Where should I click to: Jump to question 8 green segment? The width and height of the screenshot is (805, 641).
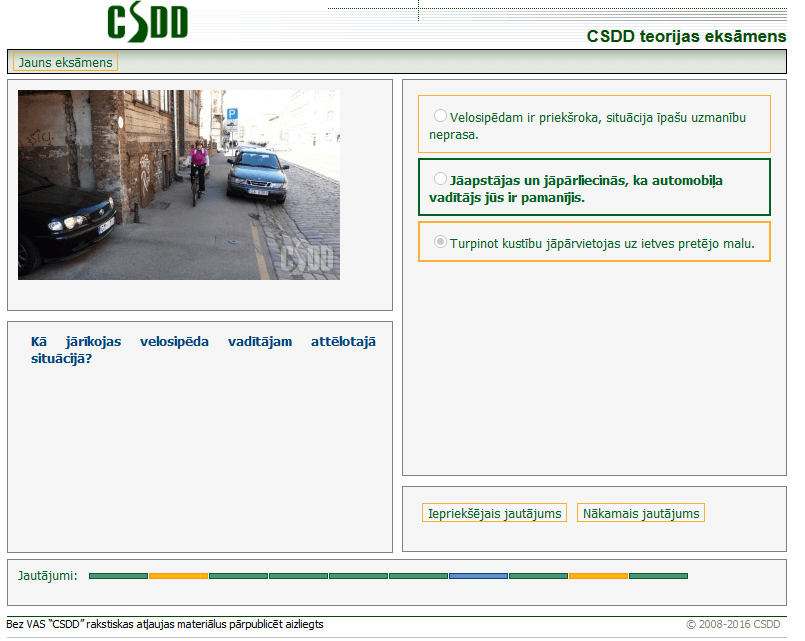(539, 576)
